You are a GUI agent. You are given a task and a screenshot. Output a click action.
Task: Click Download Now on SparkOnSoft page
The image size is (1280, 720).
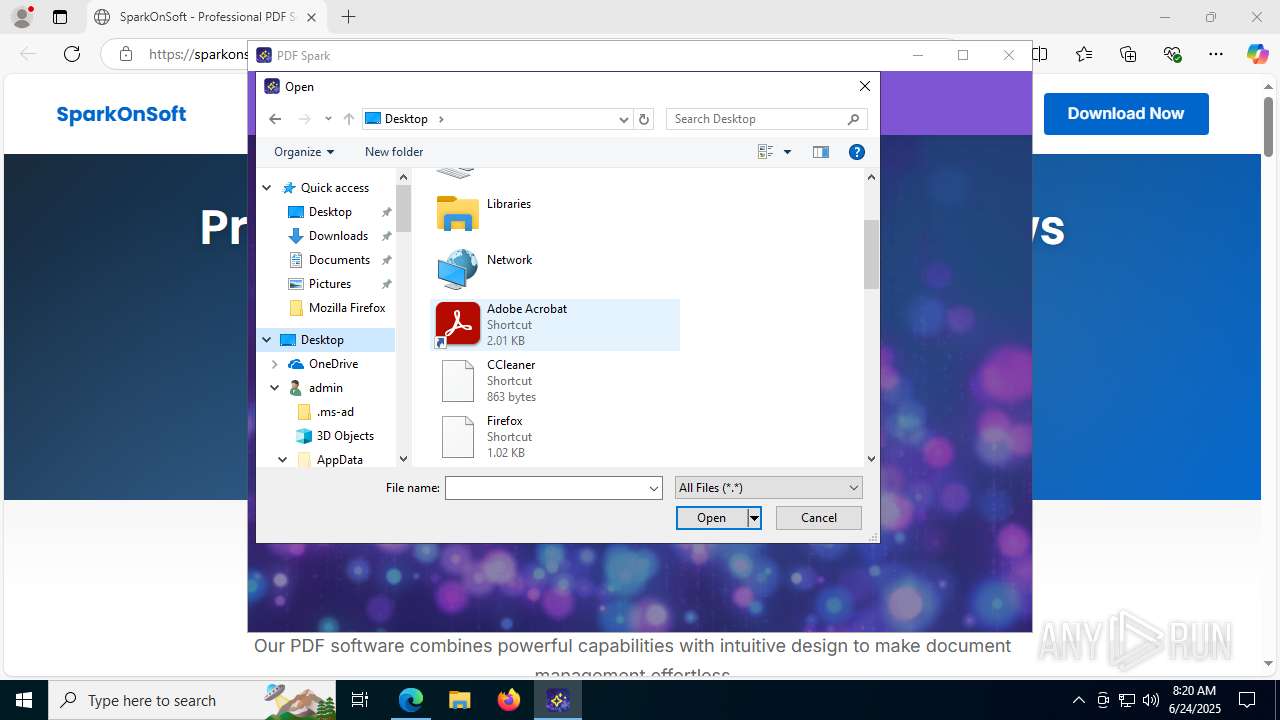[x=1126, y=114]
